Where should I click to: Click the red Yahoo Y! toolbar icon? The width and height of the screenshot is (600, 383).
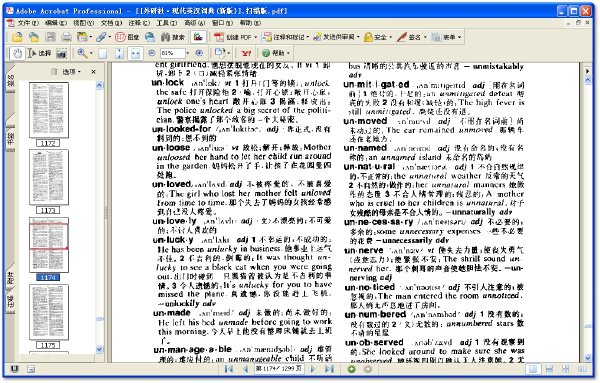point(246,53)
